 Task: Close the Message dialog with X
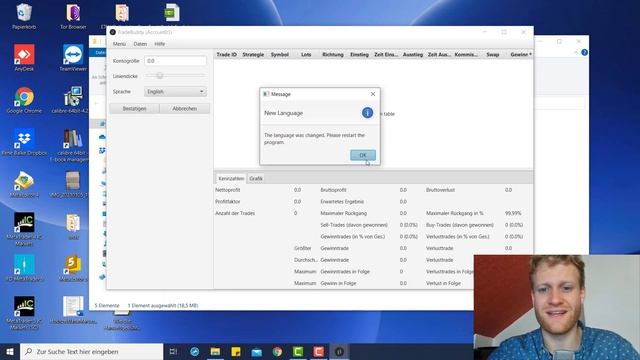tap(373, 94)
